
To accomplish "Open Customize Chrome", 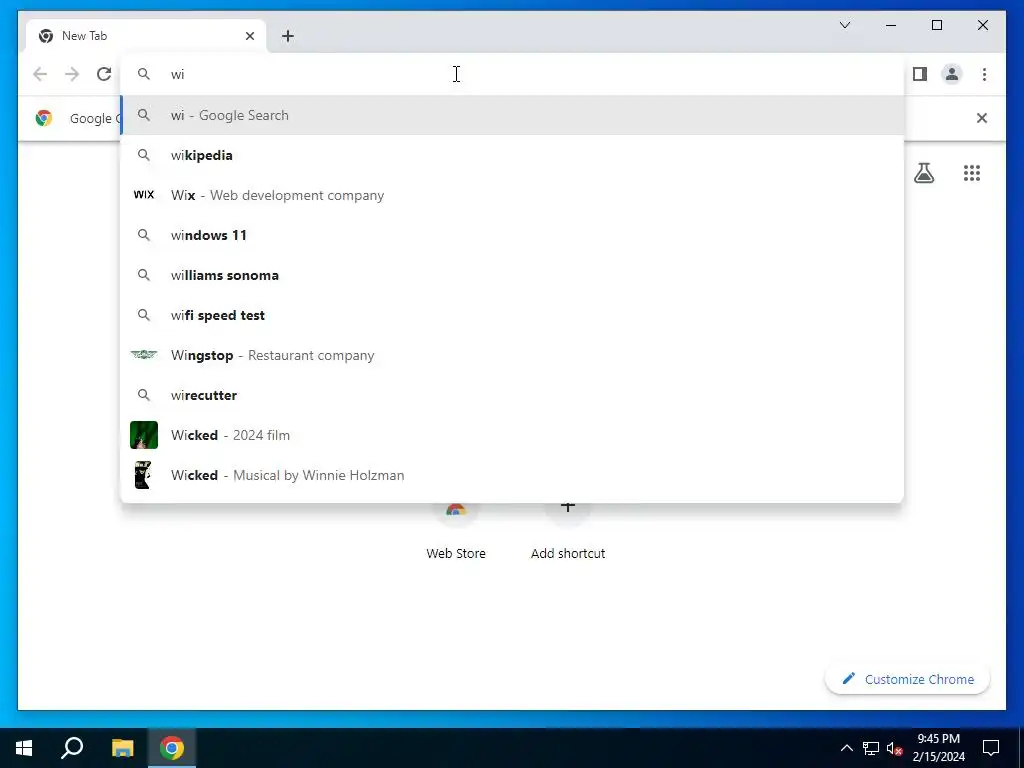I will [x=907, y=679].
